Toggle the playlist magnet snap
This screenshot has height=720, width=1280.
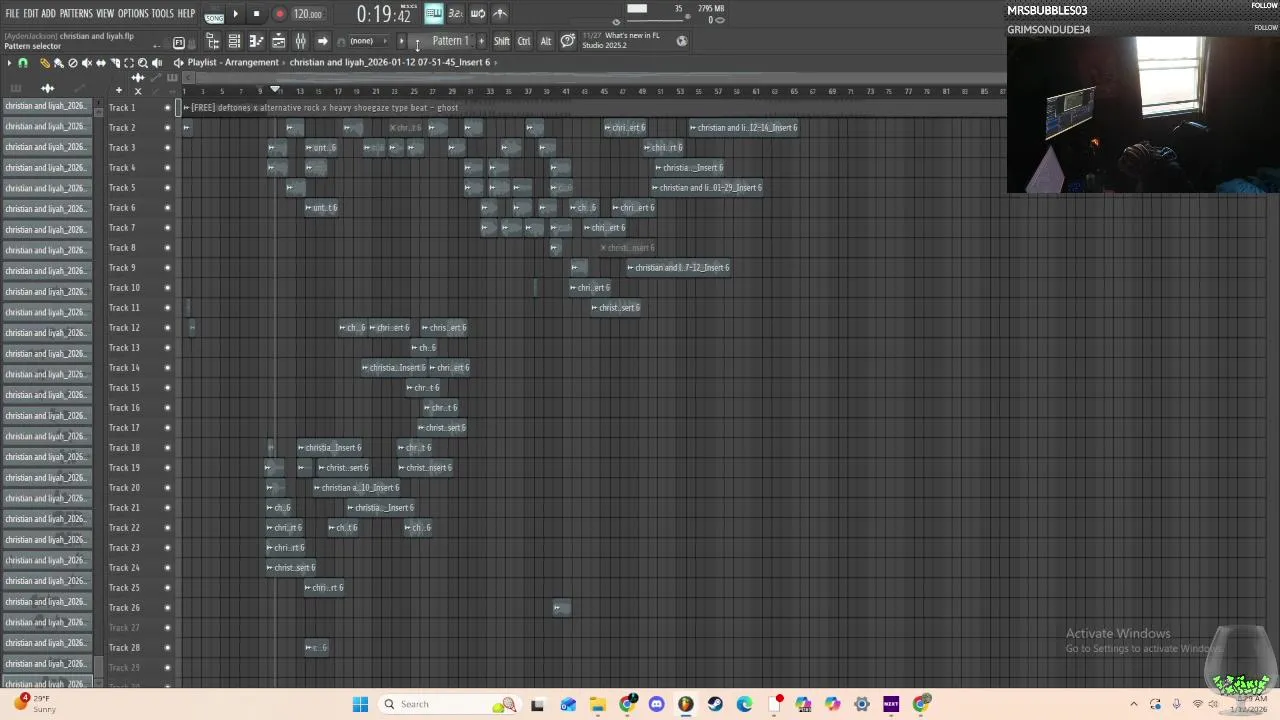click(x=22, y=63)
